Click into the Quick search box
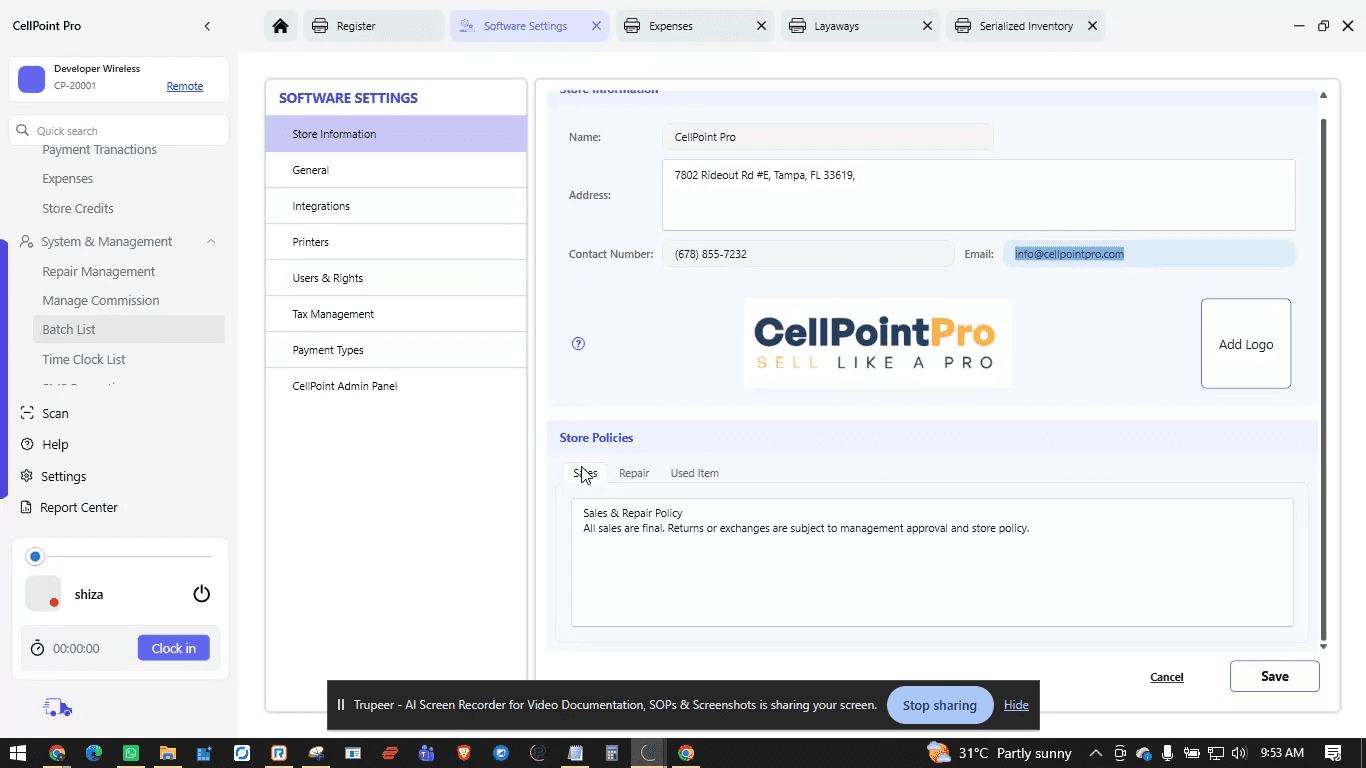This screenshot has width=1366, height=768. tap(119, 131)
